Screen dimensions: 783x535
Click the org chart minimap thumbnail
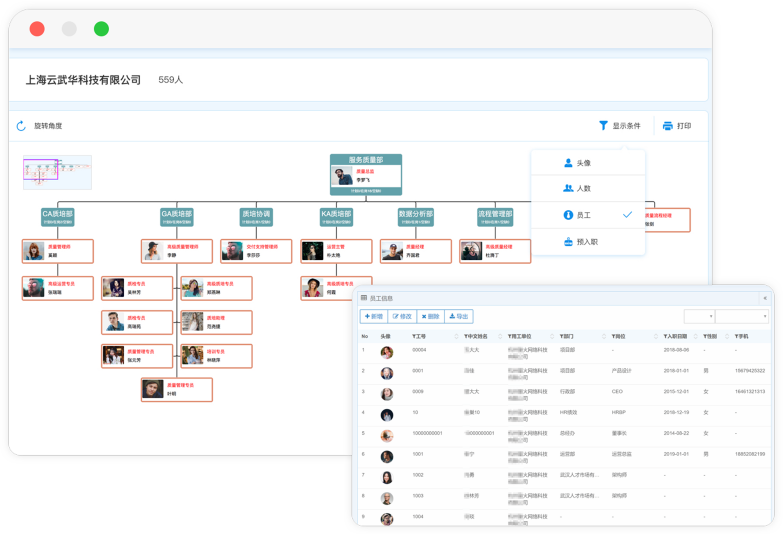pyautogui.click(x=57, y=172)
